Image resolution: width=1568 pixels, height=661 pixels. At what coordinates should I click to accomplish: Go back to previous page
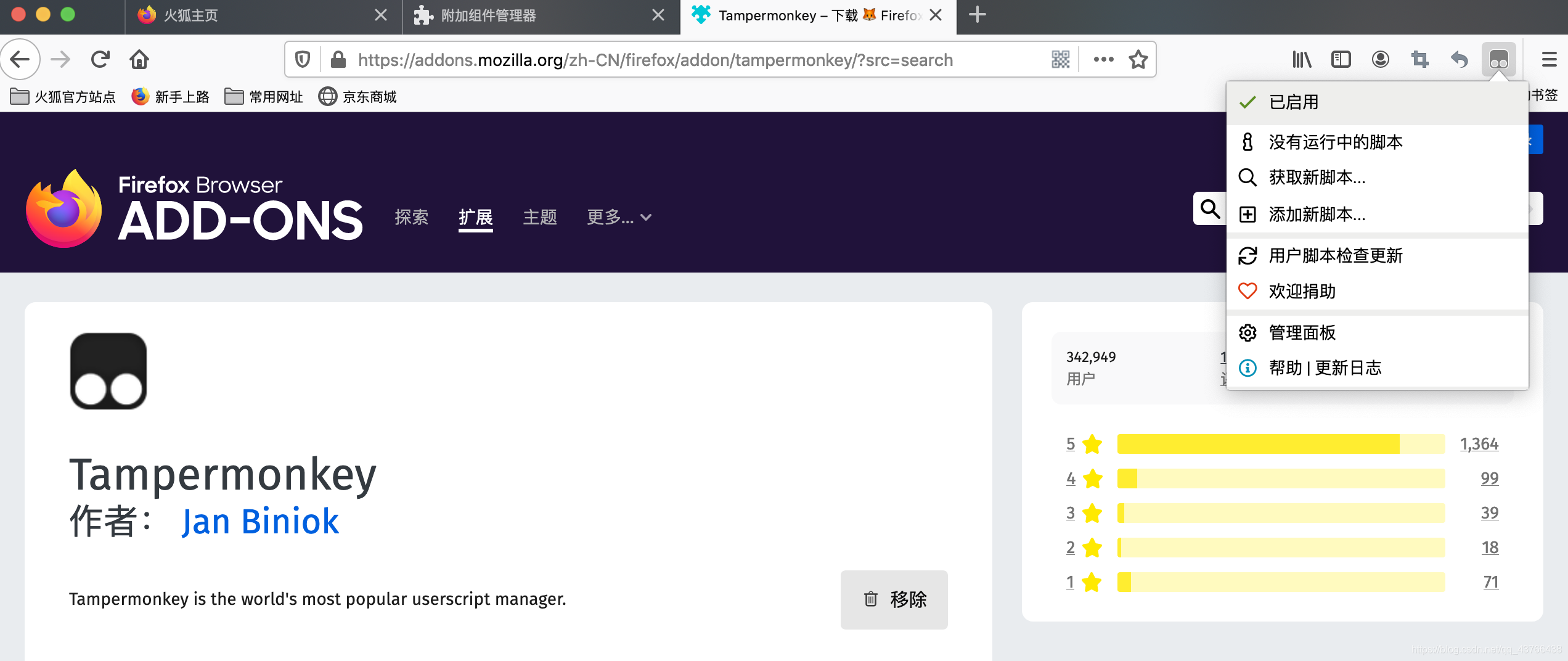tap(20, 59)
